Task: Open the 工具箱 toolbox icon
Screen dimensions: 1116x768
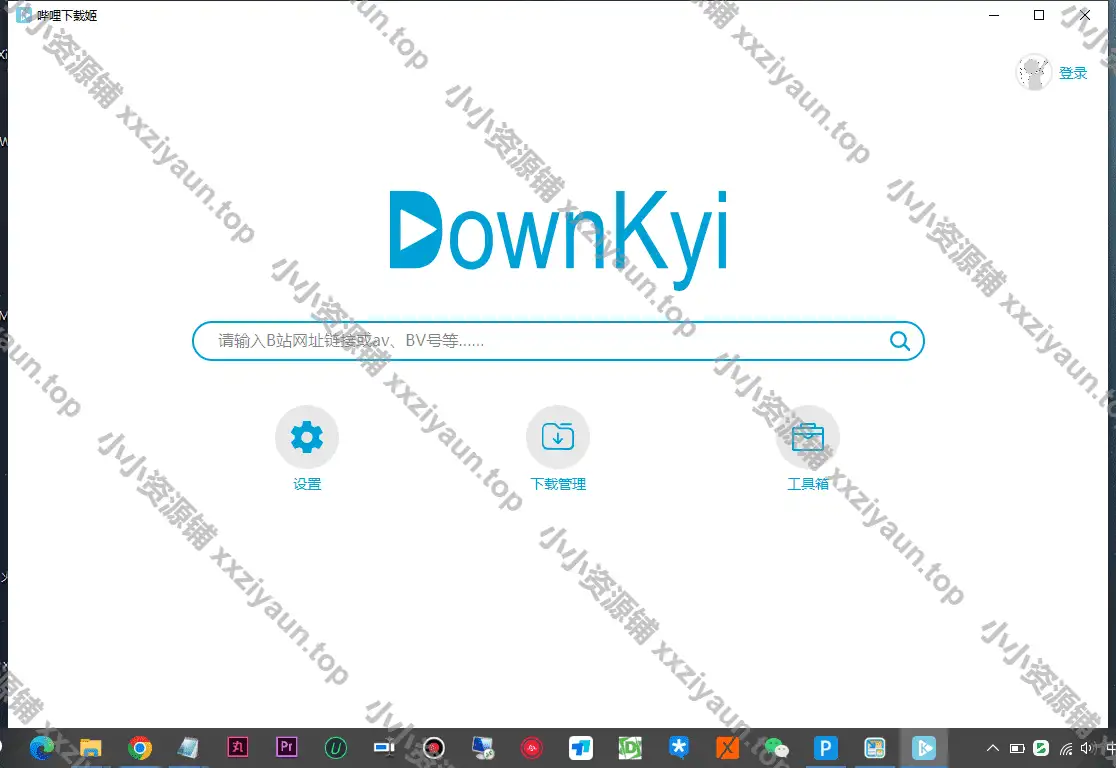Action: coord(807,437)
